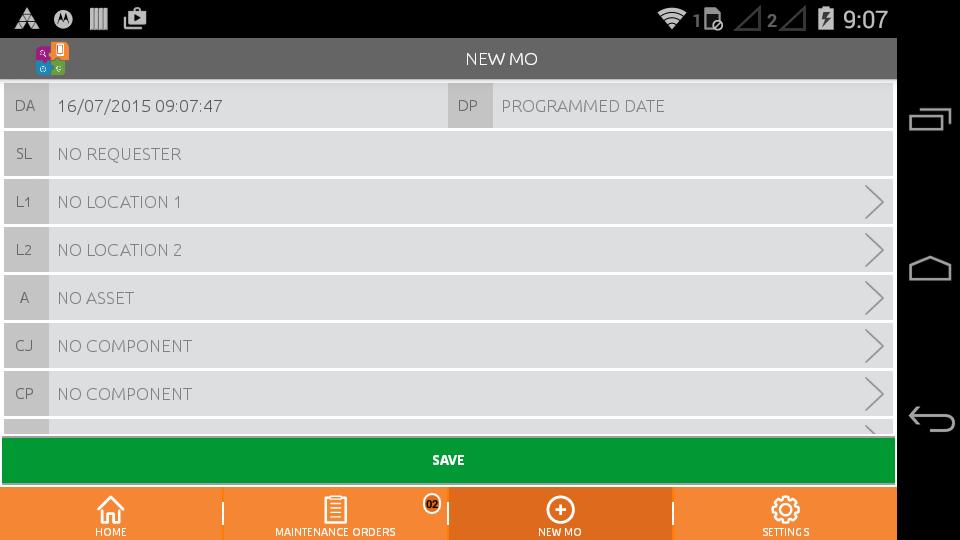Expand the NO LOCATION 2 chevron
Image resolution: width=960 pixels, height=540 pixels.
pos(874,250)
